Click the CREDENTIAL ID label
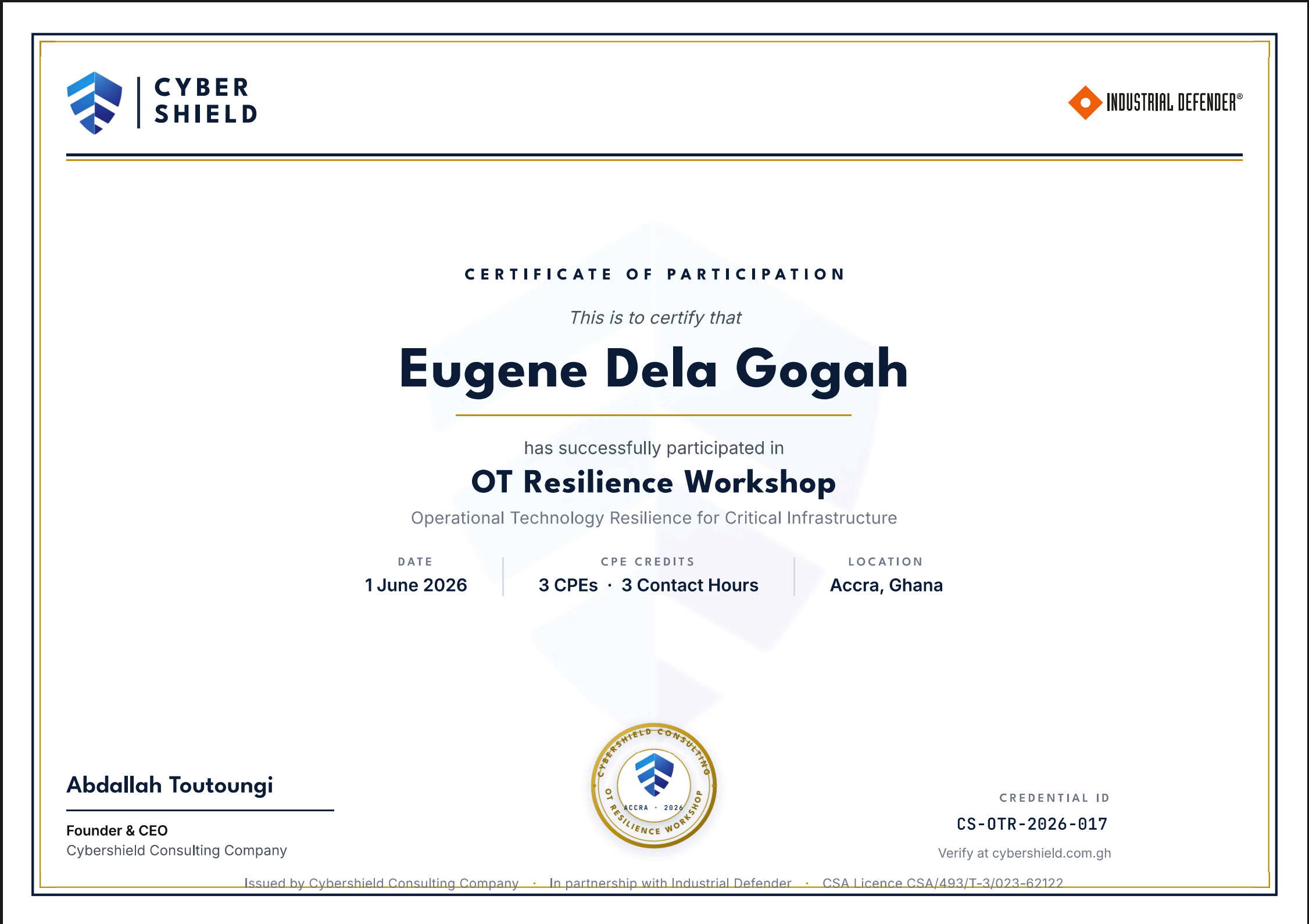1309x924 pixels. (1054, 798)
